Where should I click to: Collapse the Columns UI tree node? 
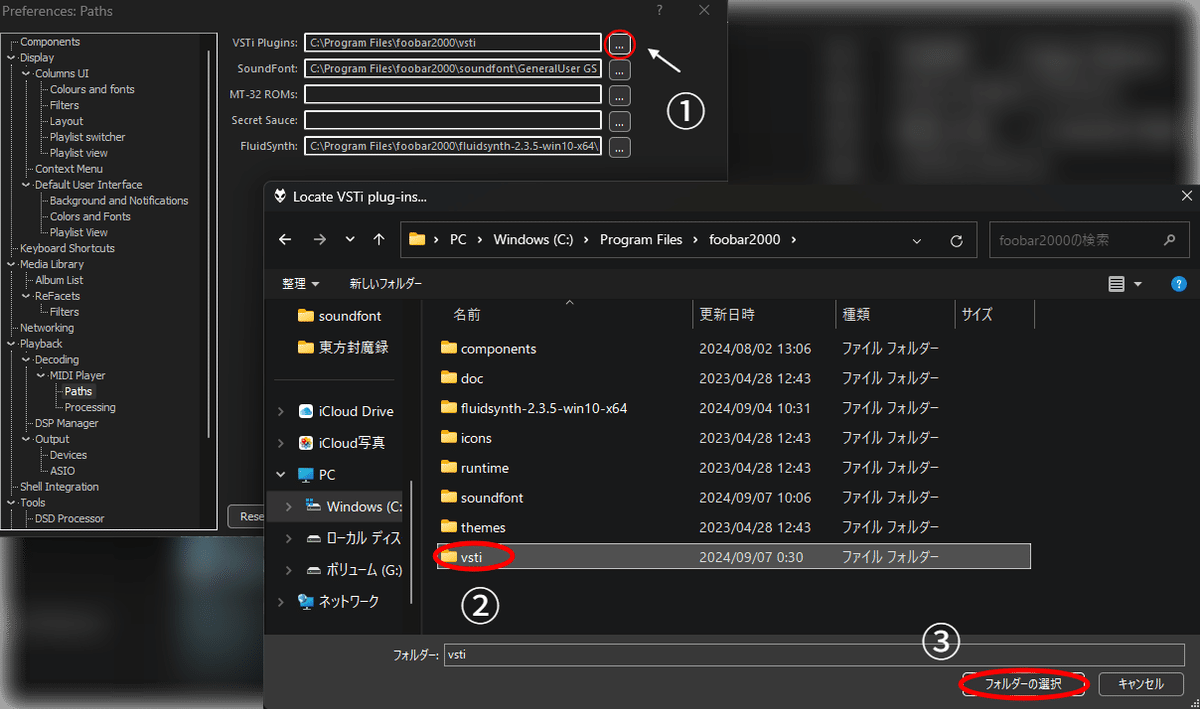(27, 74)
